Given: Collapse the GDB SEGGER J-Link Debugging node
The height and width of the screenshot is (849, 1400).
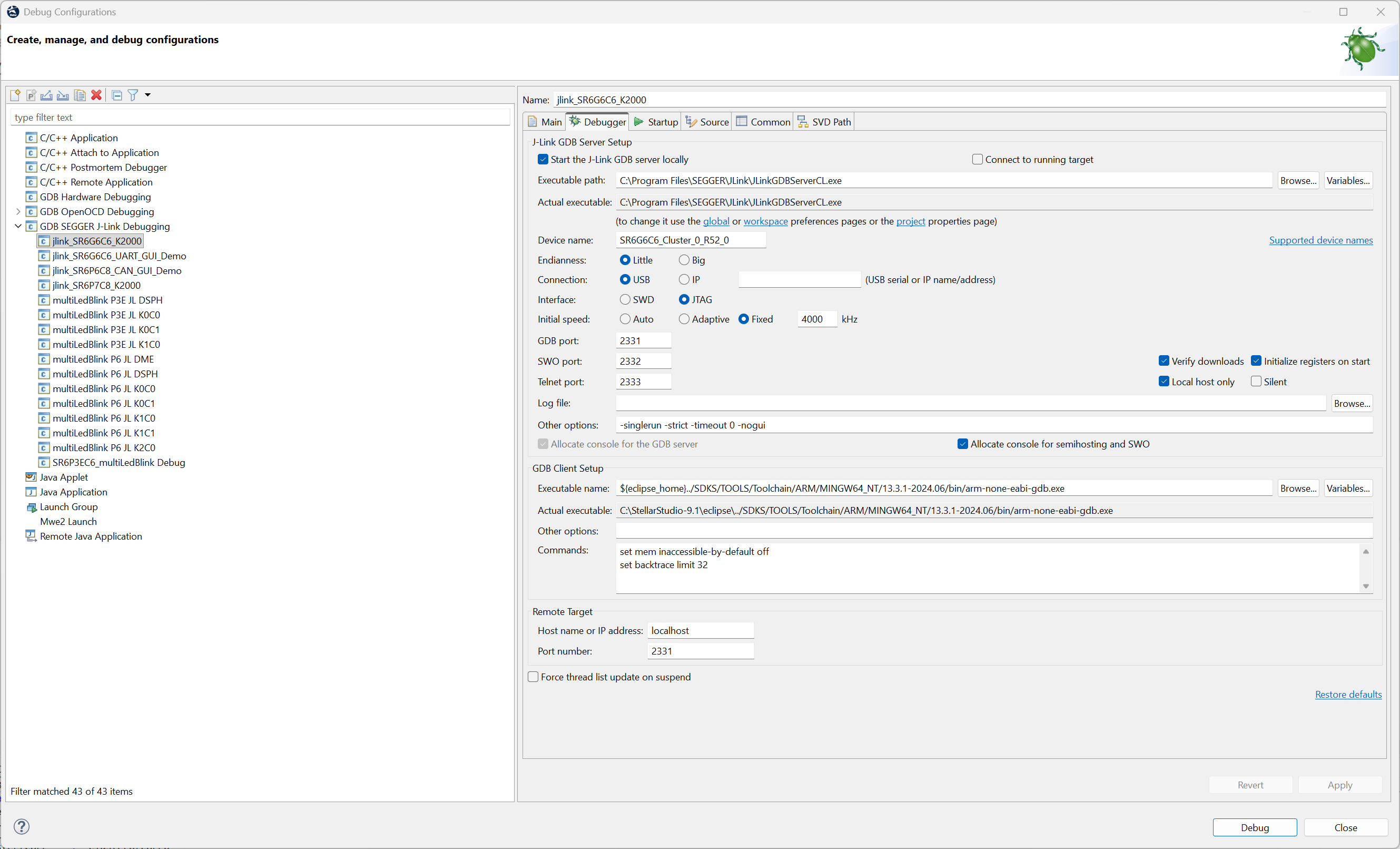Looking at the screenshot, I should click(18, 226).
